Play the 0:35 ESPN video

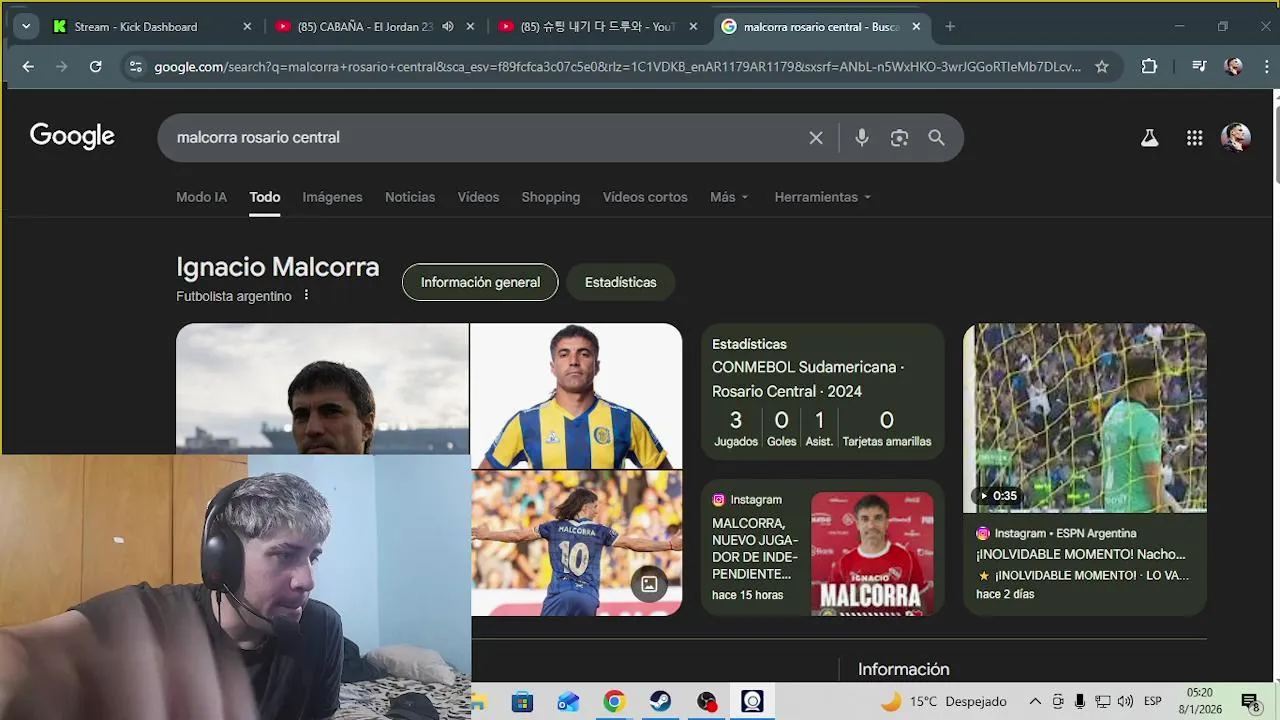pyautogui.click(x=1084, y=418)
